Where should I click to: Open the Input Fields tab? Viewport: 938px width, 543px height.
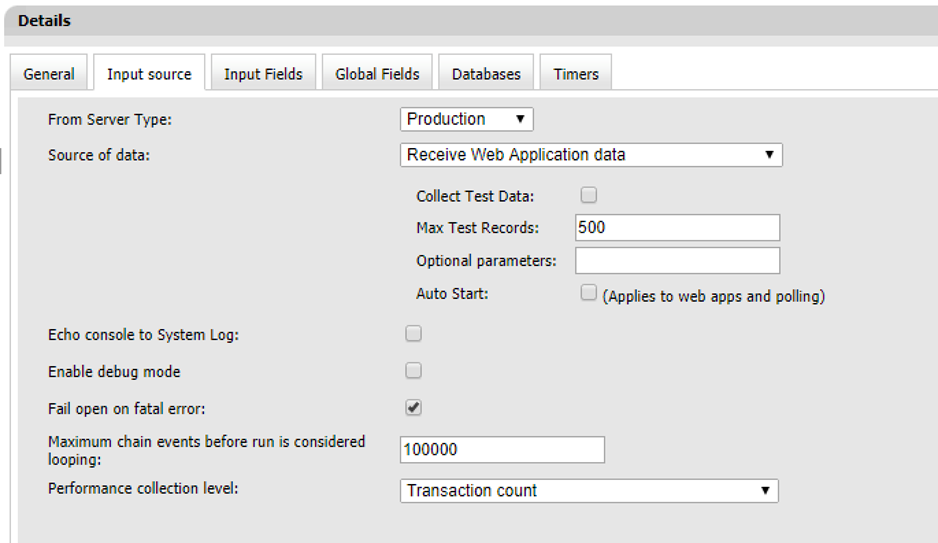pyautogui.click(x=263, y=74)
